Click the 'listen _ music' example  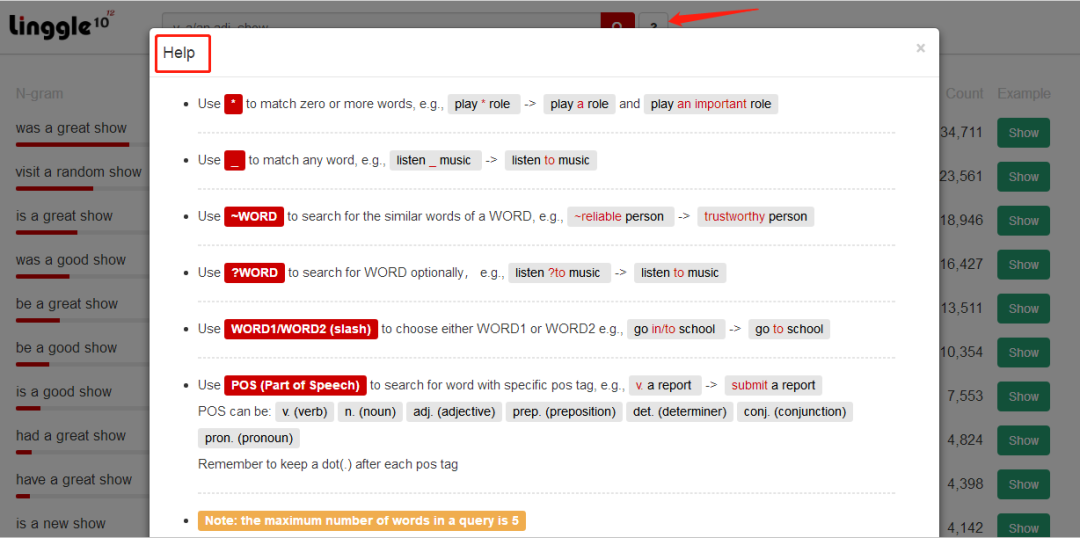435,161
